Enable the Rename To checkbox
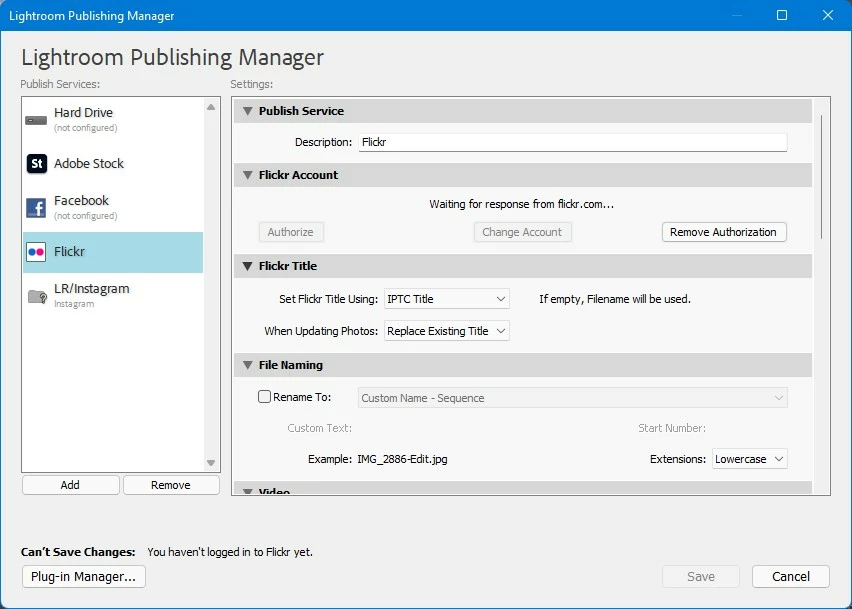The width and height of the screenshot is (852, 609). (264, 397)
